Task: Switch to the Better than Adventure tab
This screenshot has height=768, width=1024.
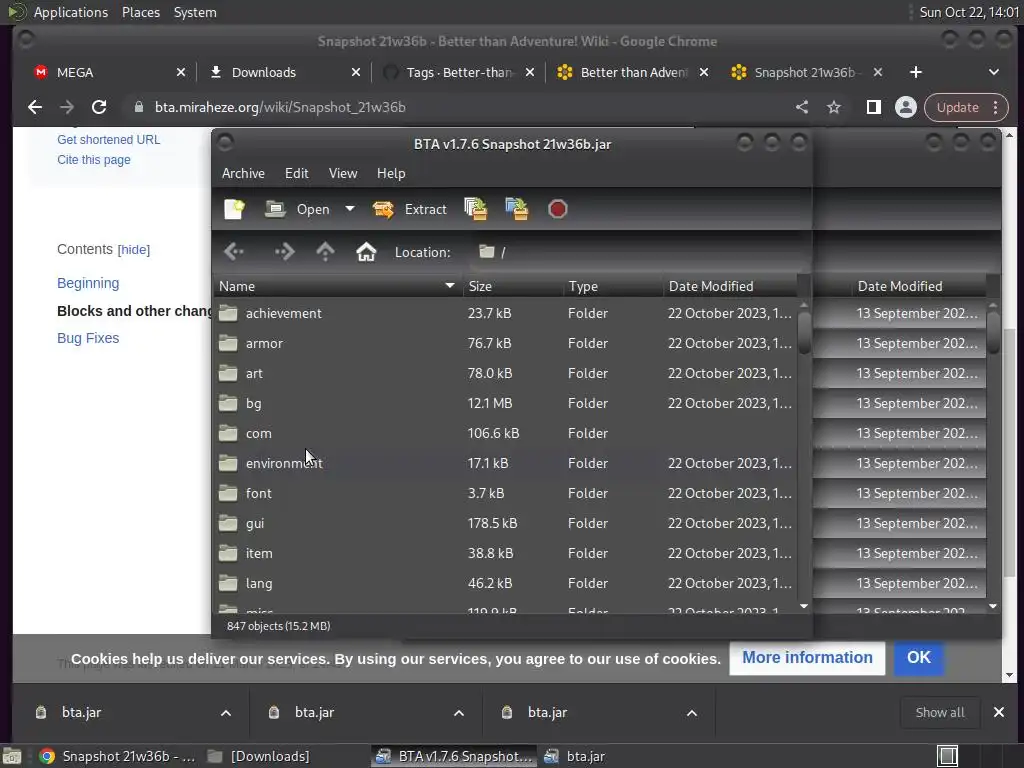Action: (632, 72)
